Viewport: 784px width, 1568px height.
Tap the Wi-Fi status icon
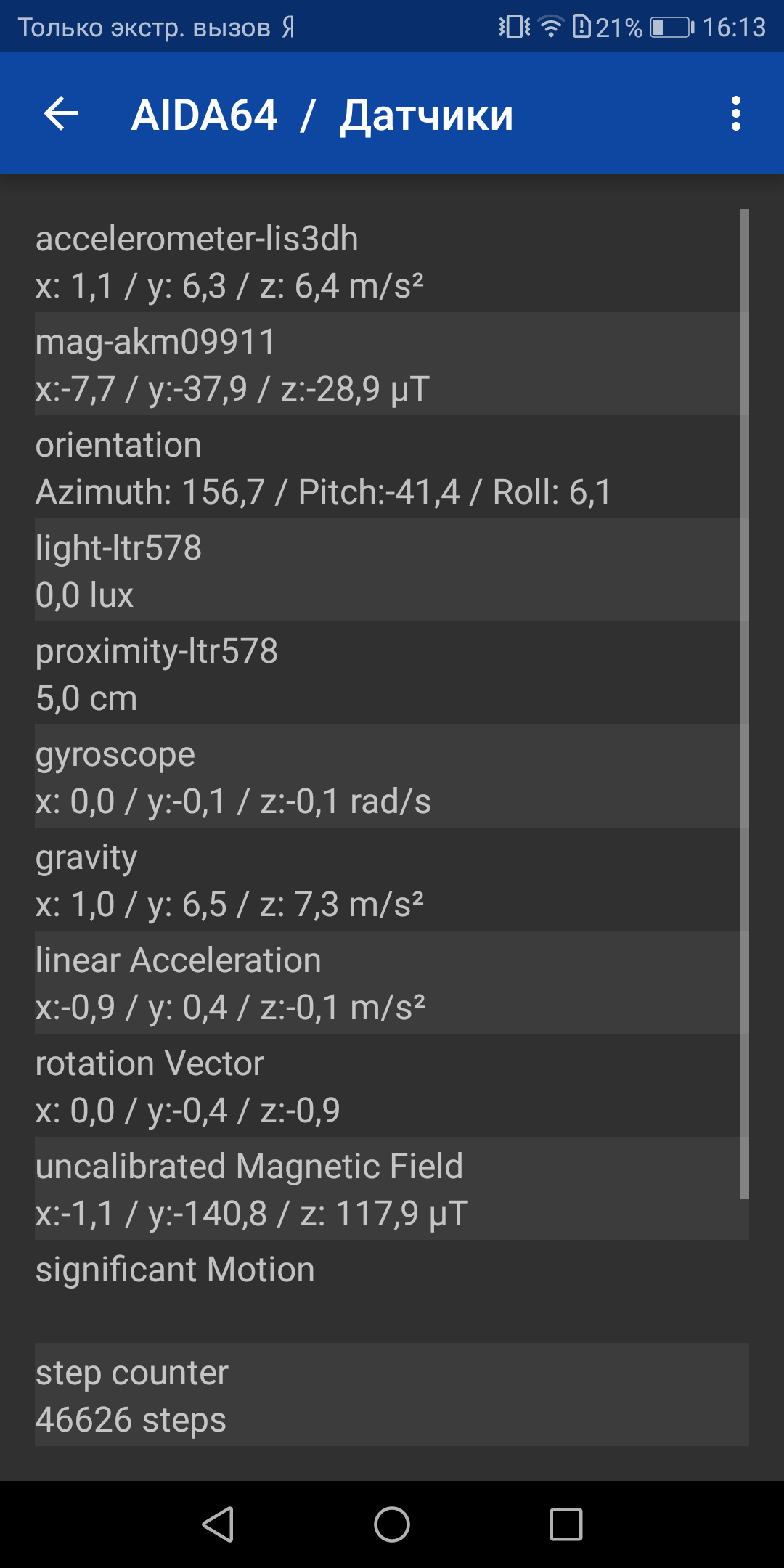pyautogui.click(x=551, y=27)
